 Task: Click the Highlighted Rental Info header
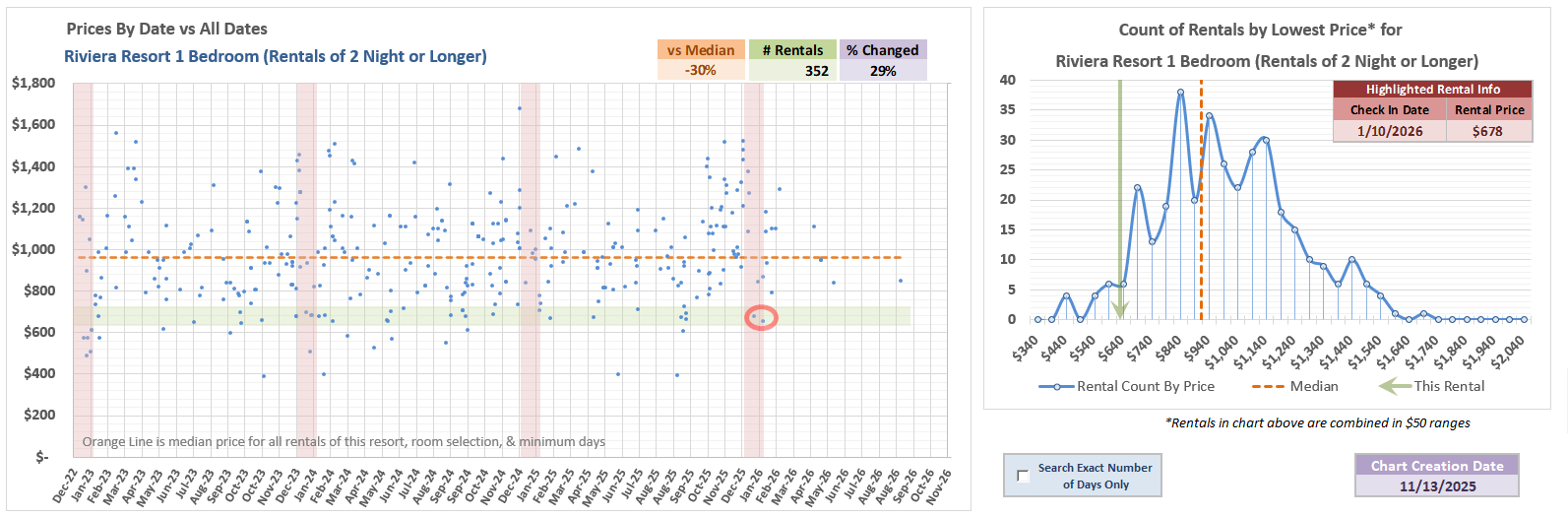(x=1432, y=89)
